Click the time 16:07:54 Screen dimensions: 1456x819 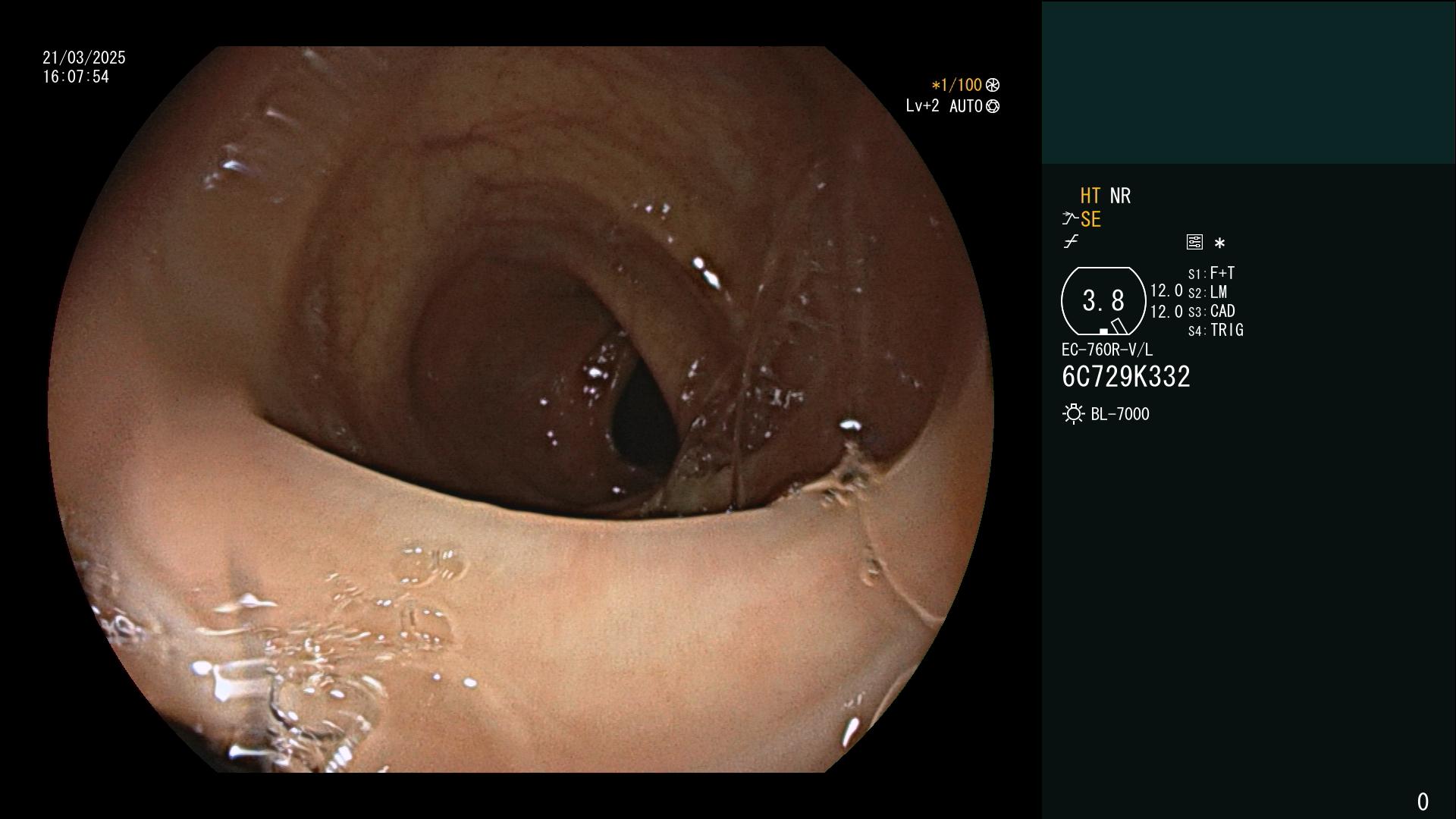point(76,77)
